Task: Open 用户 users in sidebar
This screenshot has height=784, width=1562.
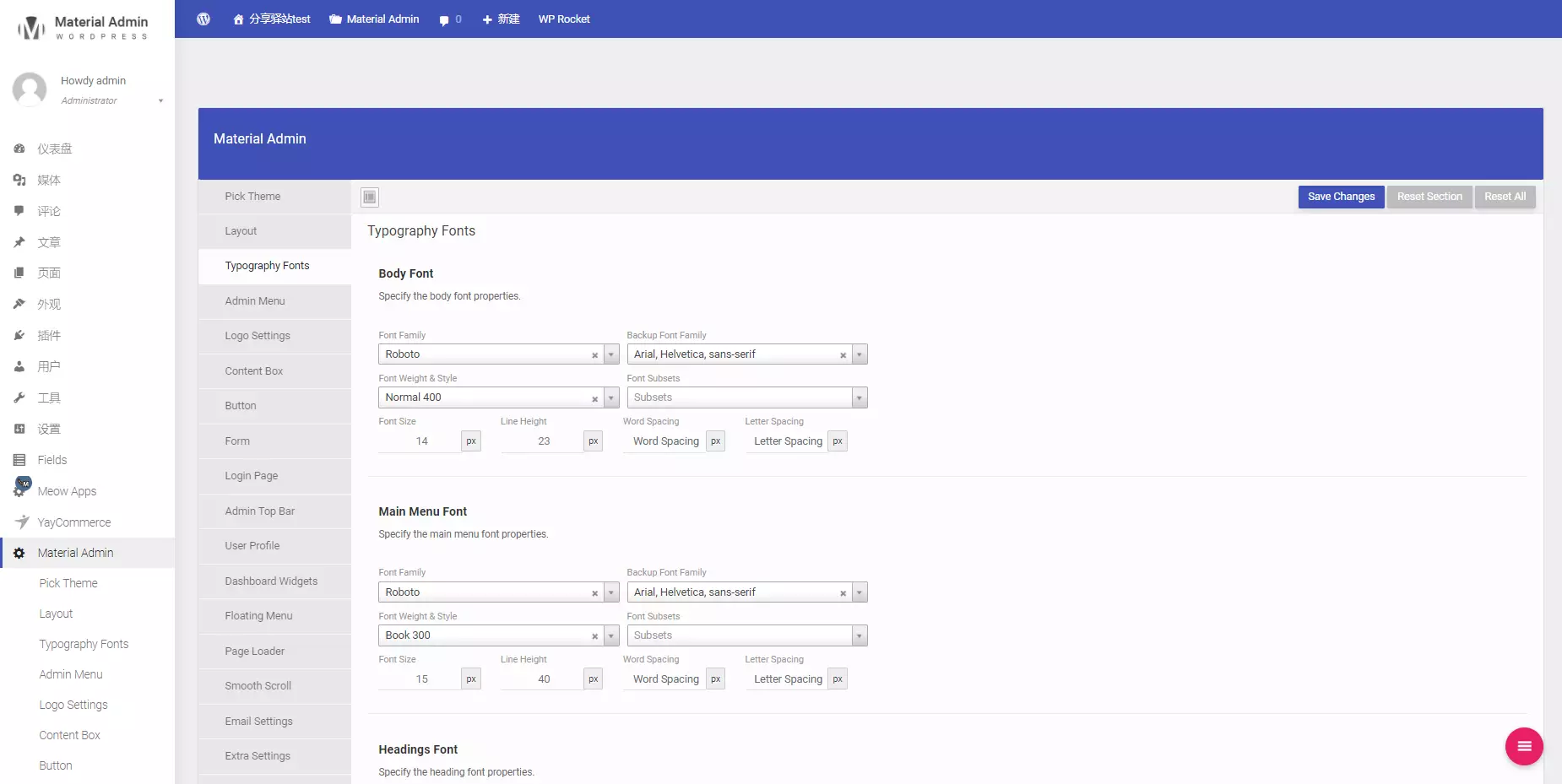Action: tap(88, 366)
